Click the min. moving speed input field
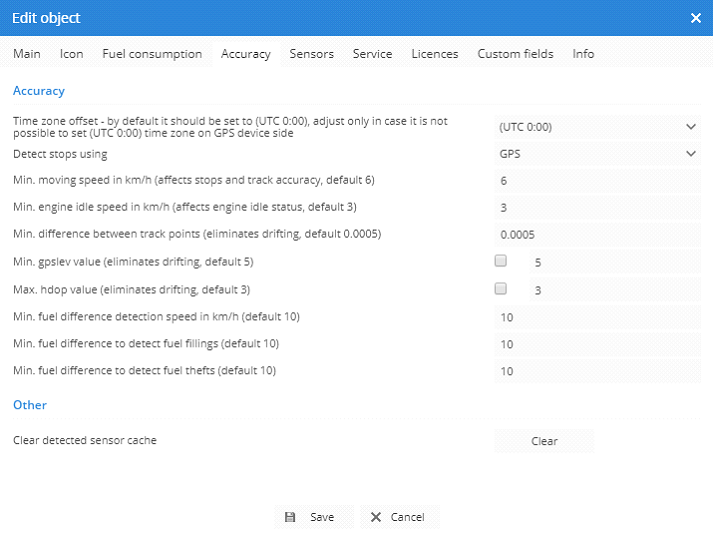 pyautogui.click(x=597, y=181)
